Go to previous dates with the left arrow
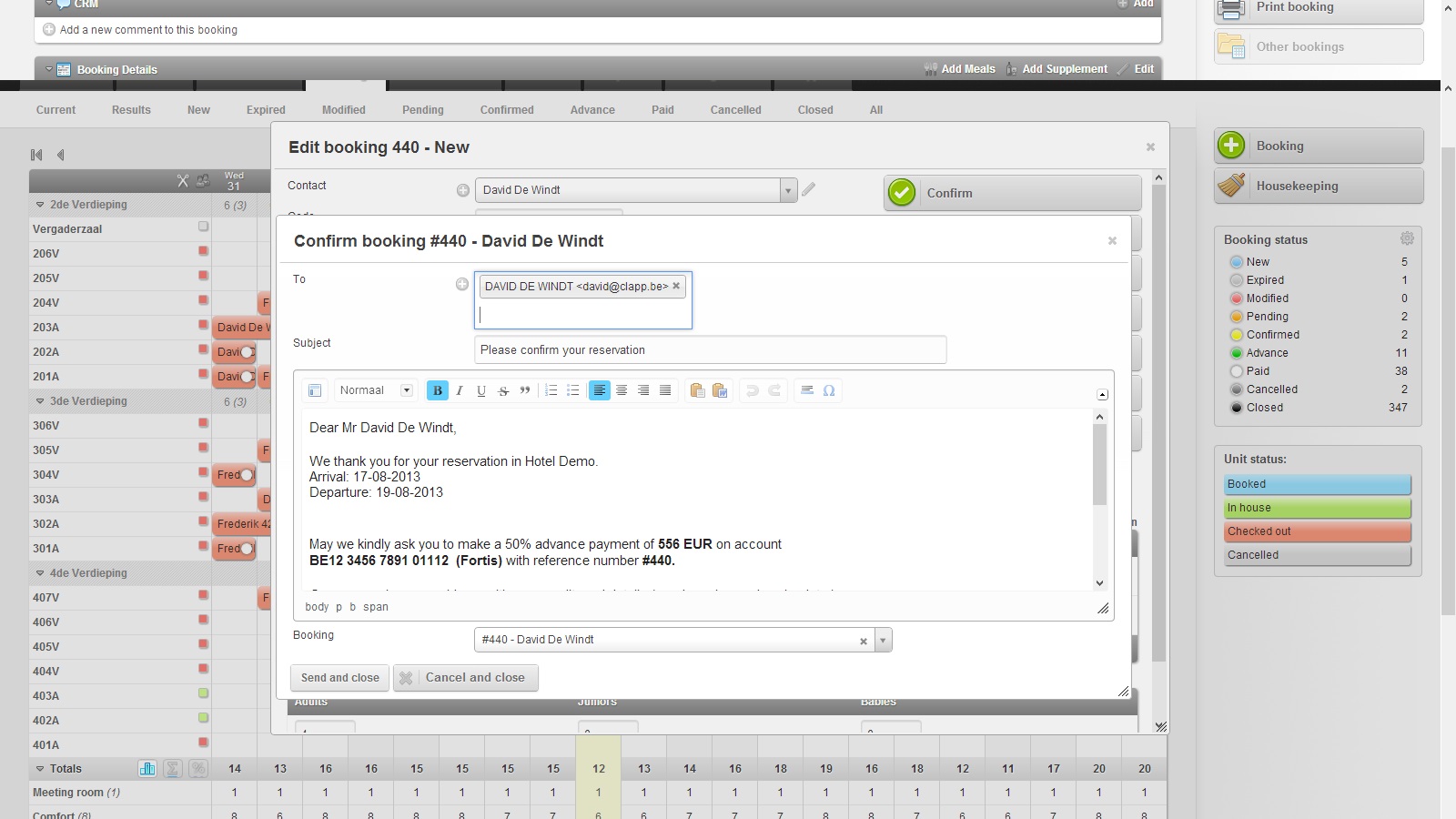 [61, 155]
